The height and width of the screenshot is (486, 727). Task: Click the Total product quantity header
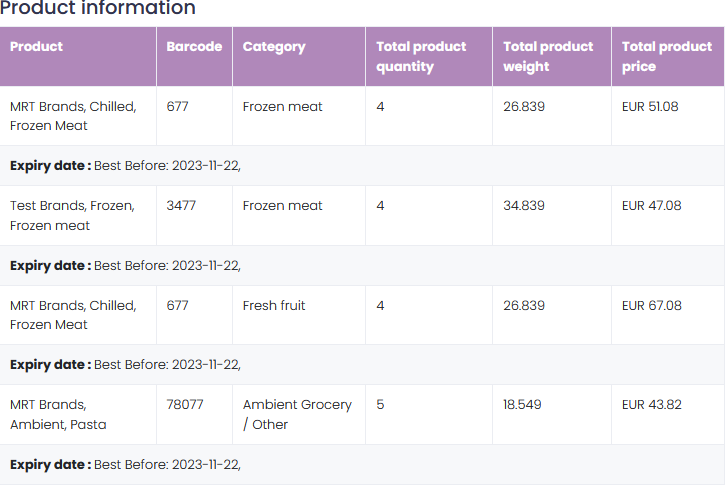(x=421, y=56)
